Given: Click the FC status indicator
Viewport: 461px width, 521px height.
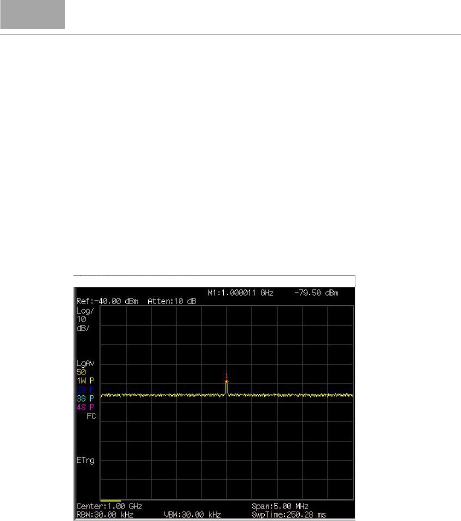Looking at the screenshot, I should (91, 416).
